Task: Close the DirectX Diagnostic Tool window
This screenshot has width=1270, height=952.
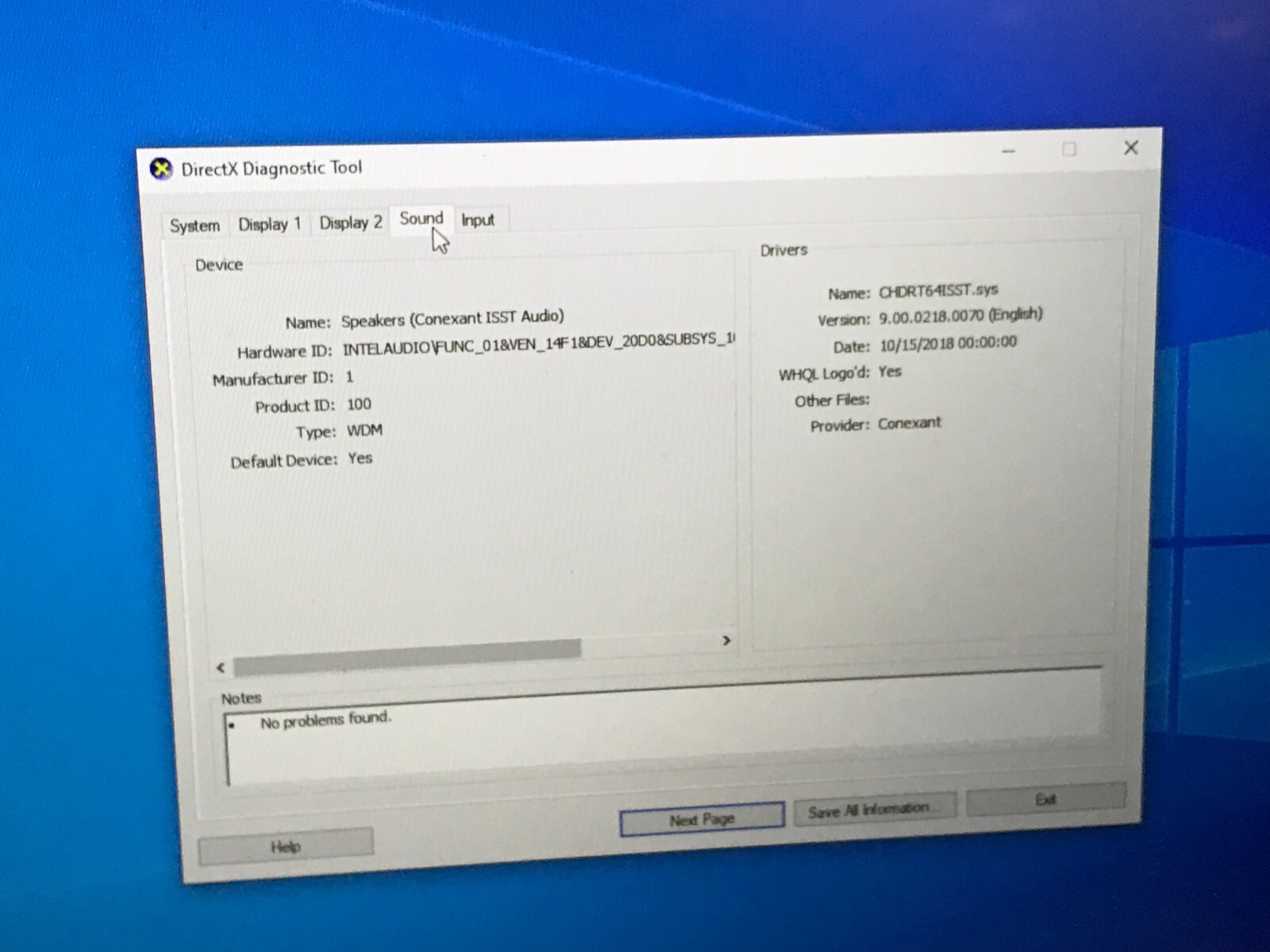Action: coord(1131,148)
